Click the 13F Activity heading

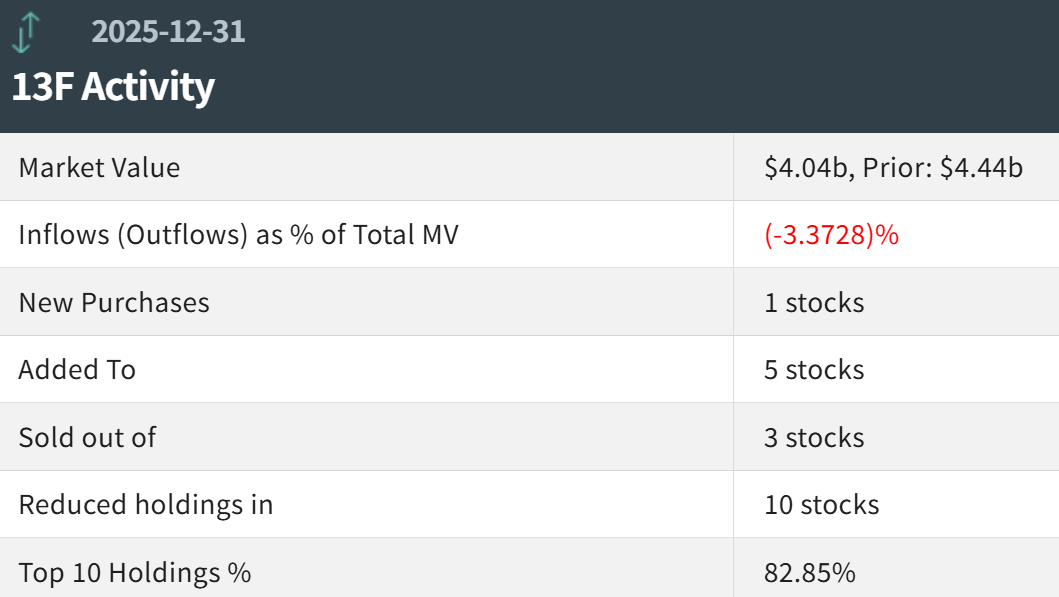click(113, 87)
